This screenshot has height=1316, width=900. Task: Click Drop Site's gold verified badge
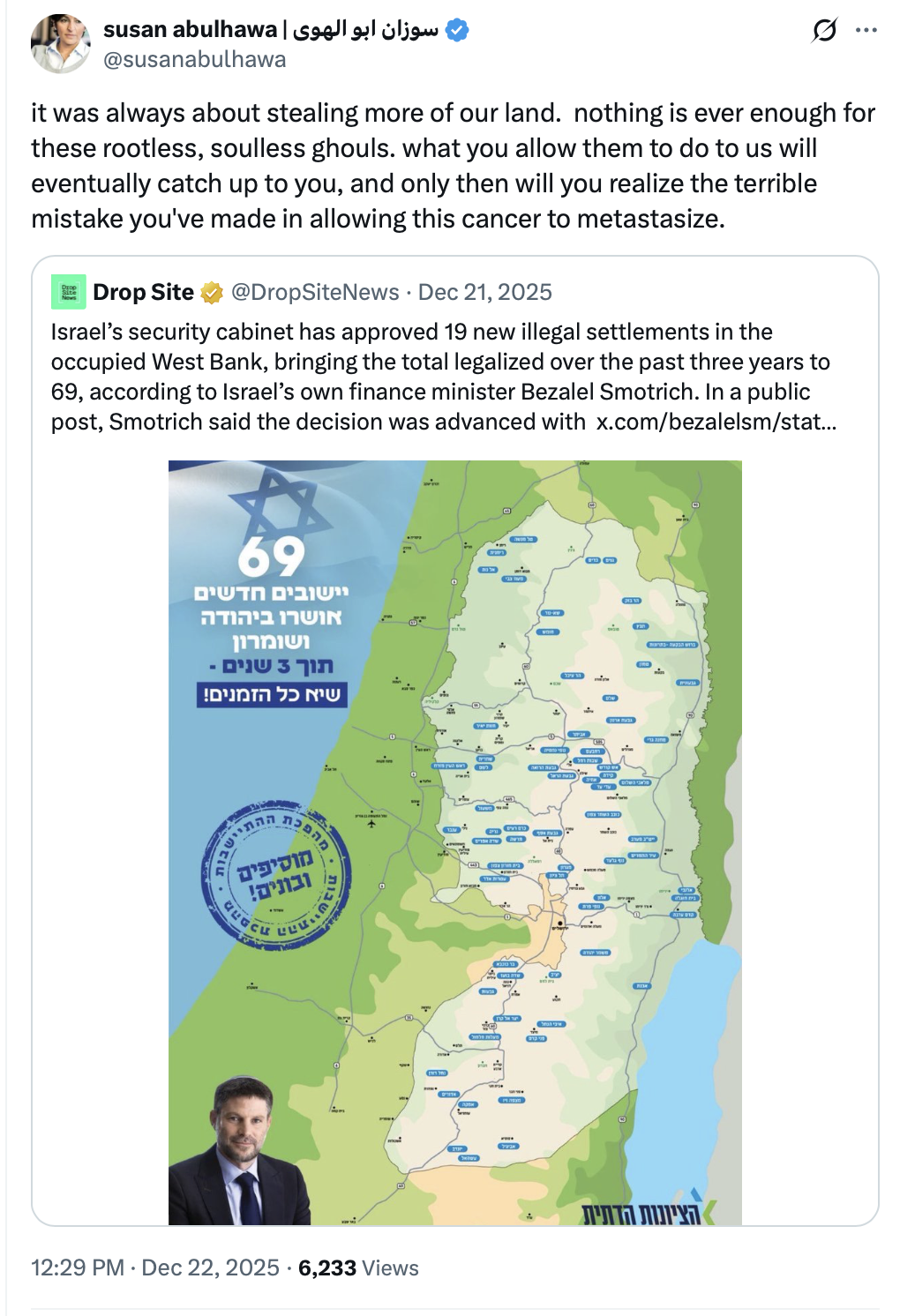point(212,292)
